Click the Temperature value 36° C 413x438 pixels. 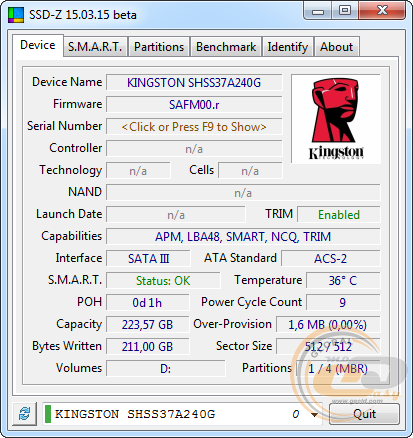(343, 281)
